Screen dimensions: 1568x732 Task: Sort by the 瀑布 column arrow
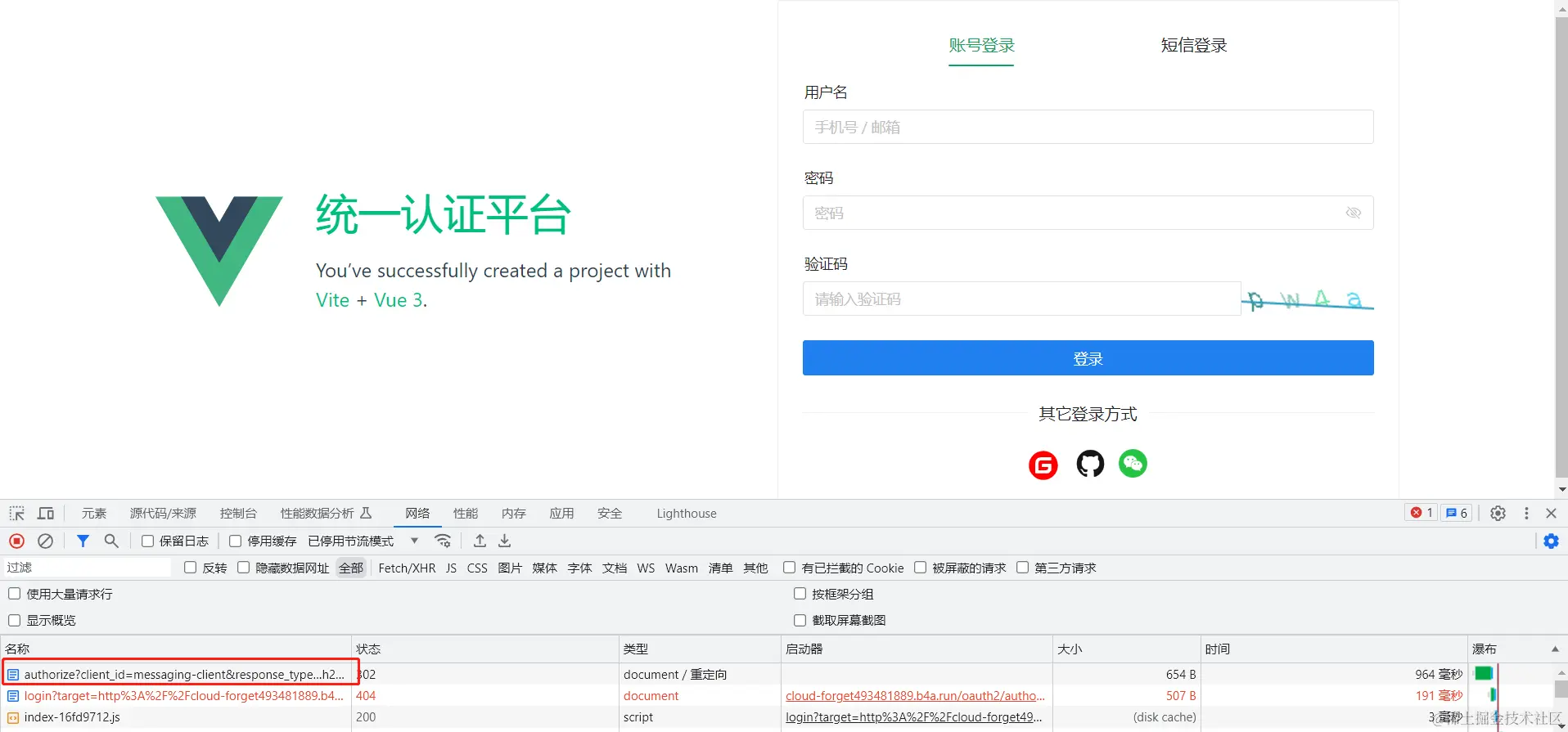[1555, 649]
